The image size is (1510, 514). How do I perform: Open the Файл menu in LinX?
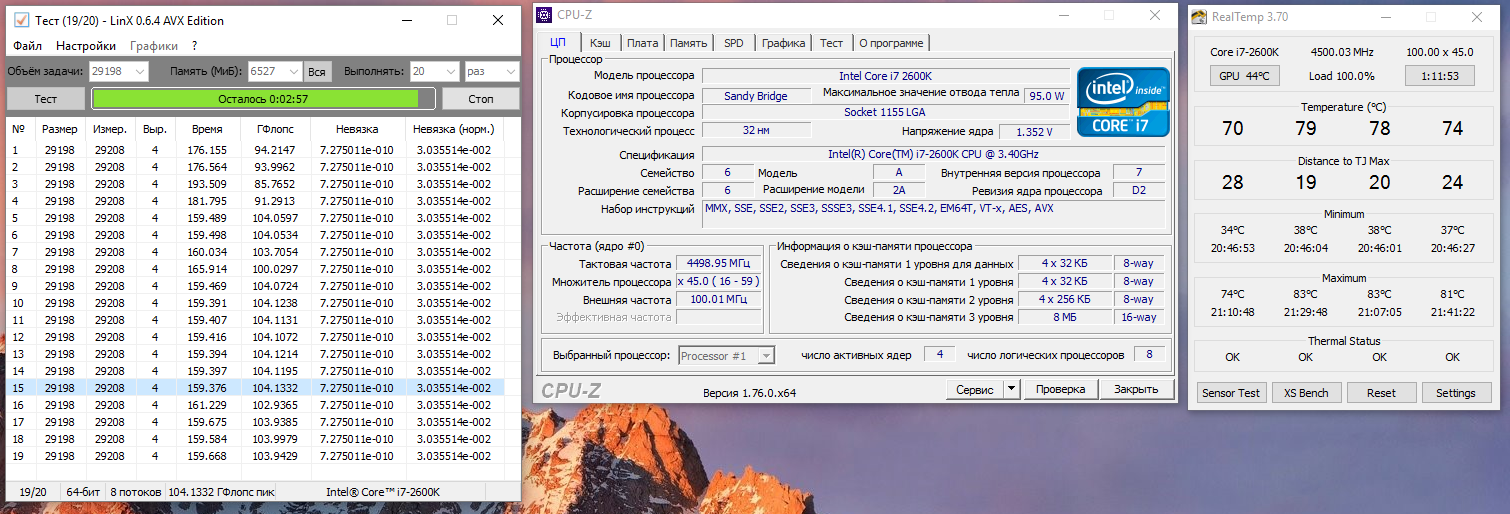click(x=28, y=46)
